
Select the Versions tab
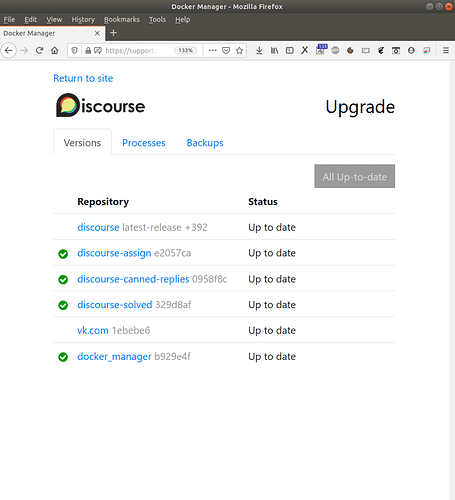click(x=82, y=143)
